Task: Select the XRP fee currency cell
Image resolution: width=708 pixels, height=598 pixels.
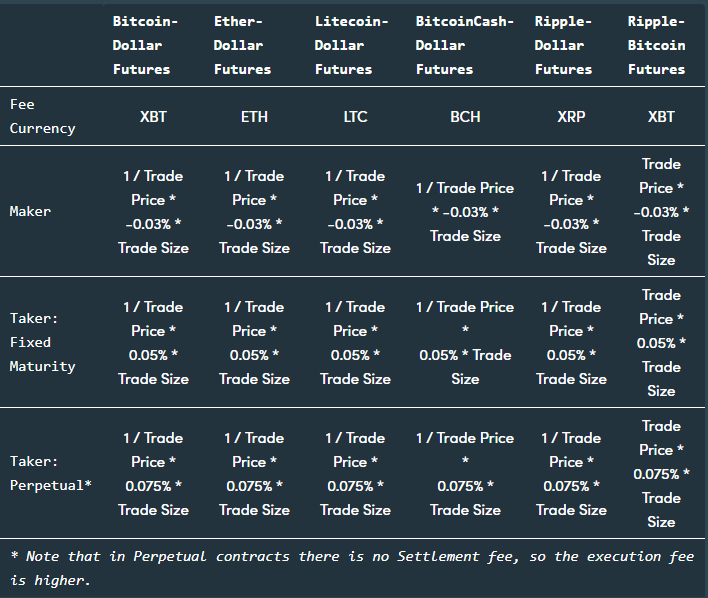Action: [x=571, y=116]
